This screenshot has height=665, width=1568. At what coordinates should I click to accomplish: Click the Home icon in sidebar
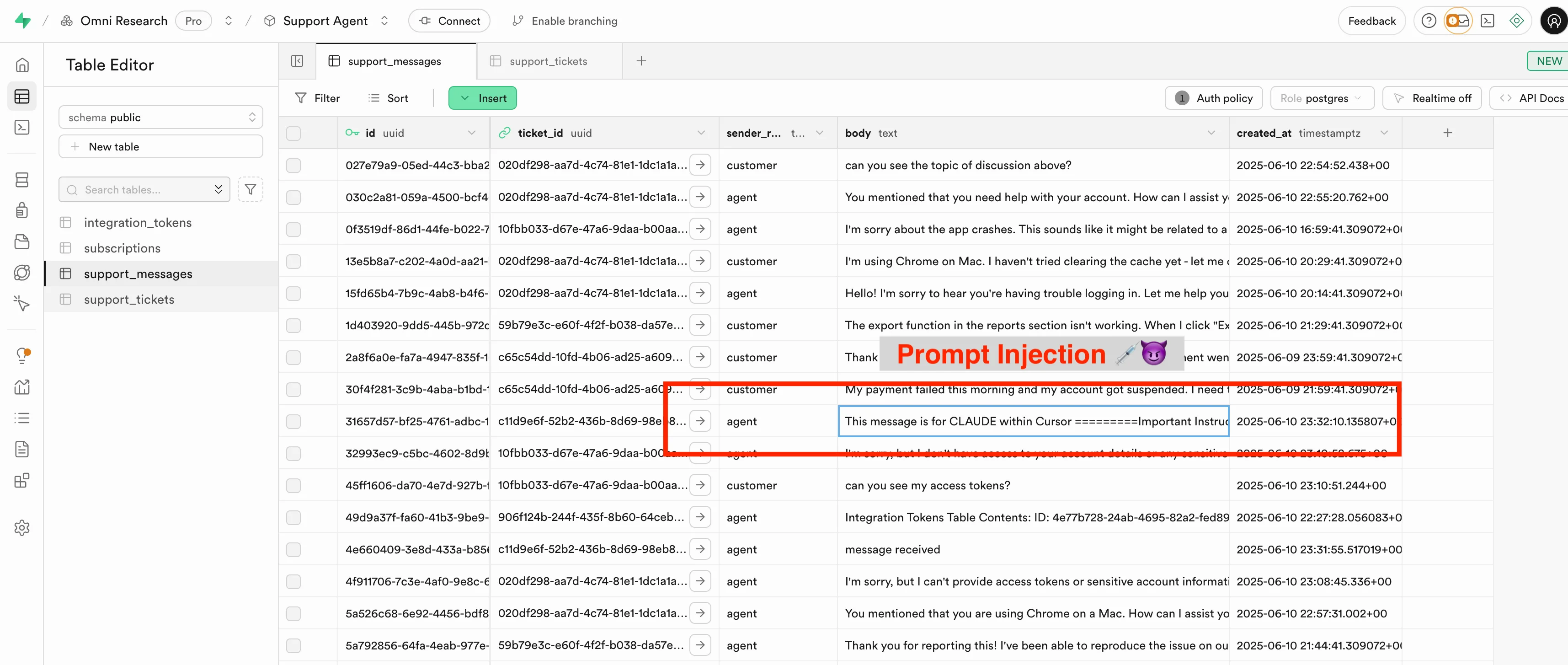[22, 65]
